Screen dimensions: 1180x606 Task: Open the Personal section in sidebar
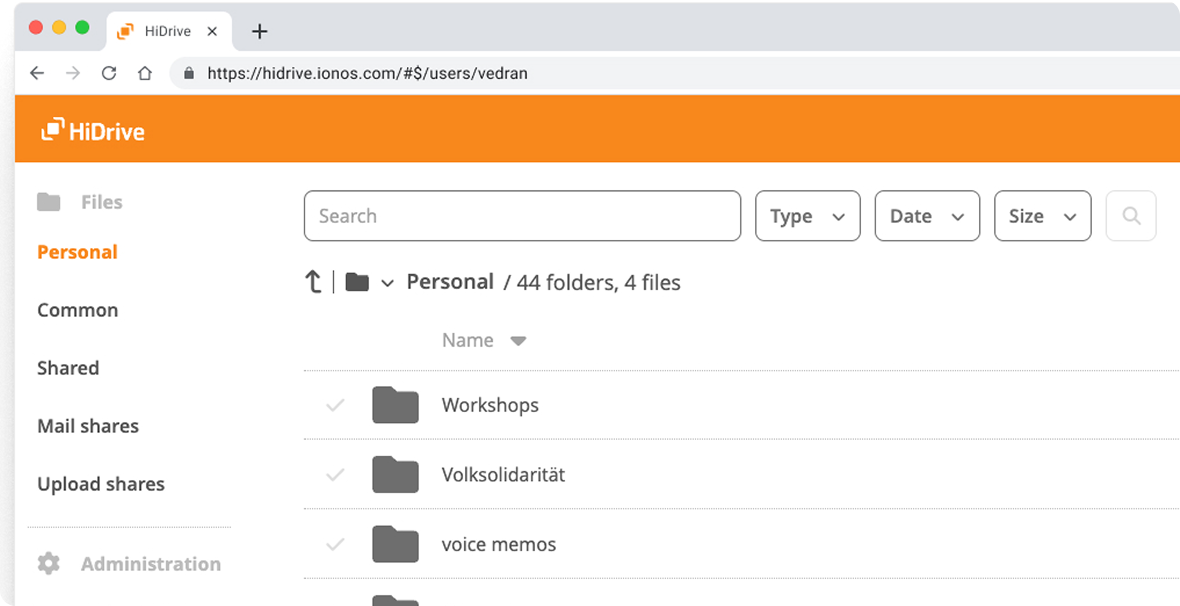click(x=78, y=252)
